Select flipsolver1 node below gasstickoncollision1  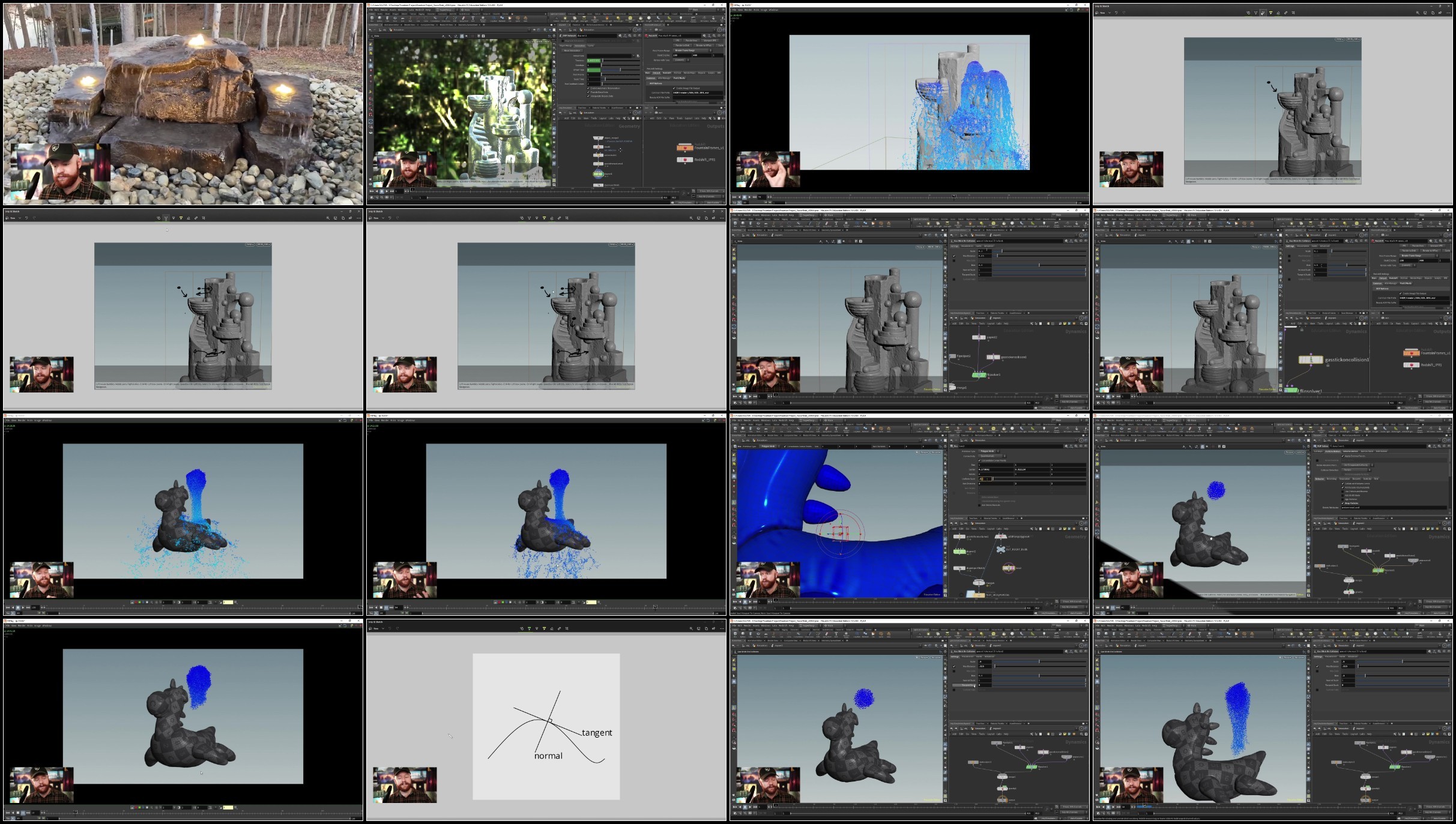(x=1291, y=391)
